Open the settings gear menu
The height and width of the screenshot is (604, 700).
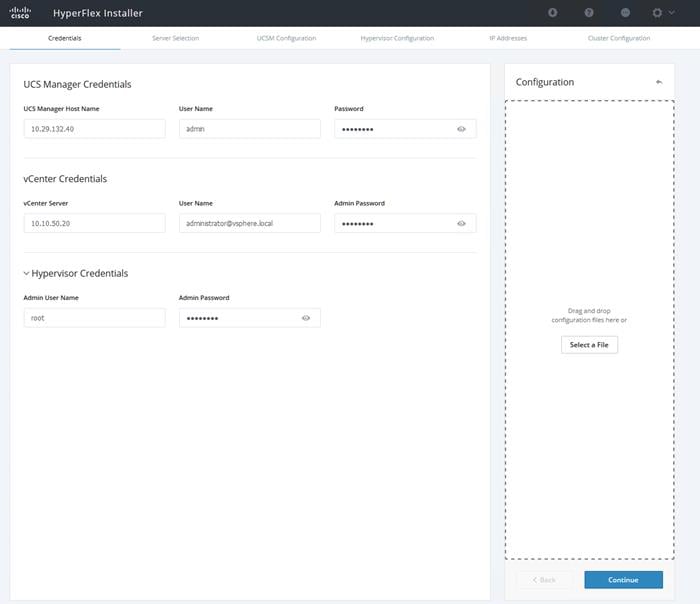tap(657, 12)
